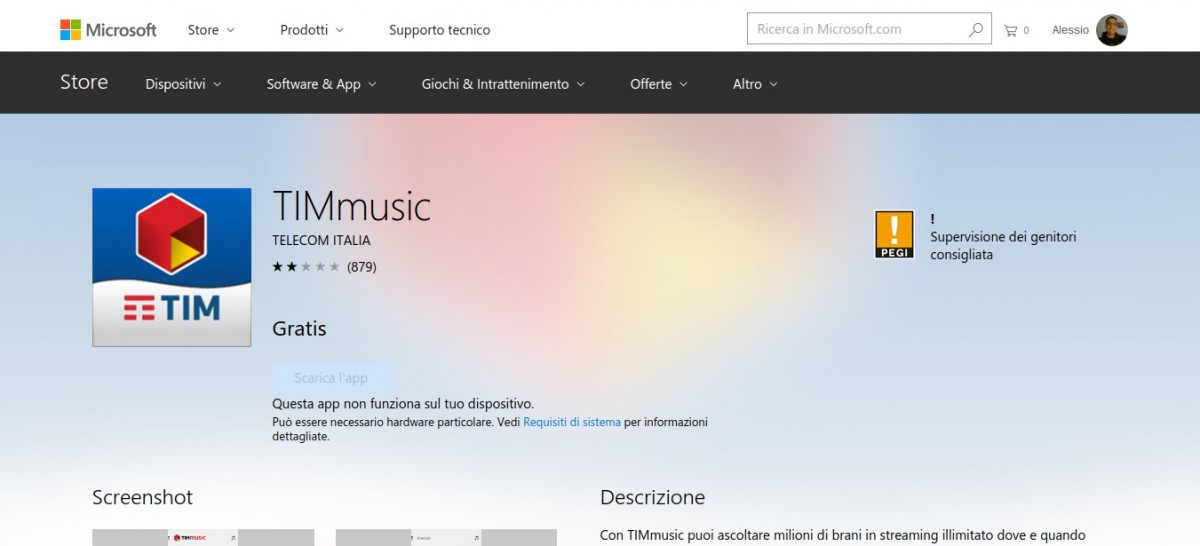
Task: Click 'Questa app non funziona sul tuo dispositivo' text
Action: (x=403, y=404)
